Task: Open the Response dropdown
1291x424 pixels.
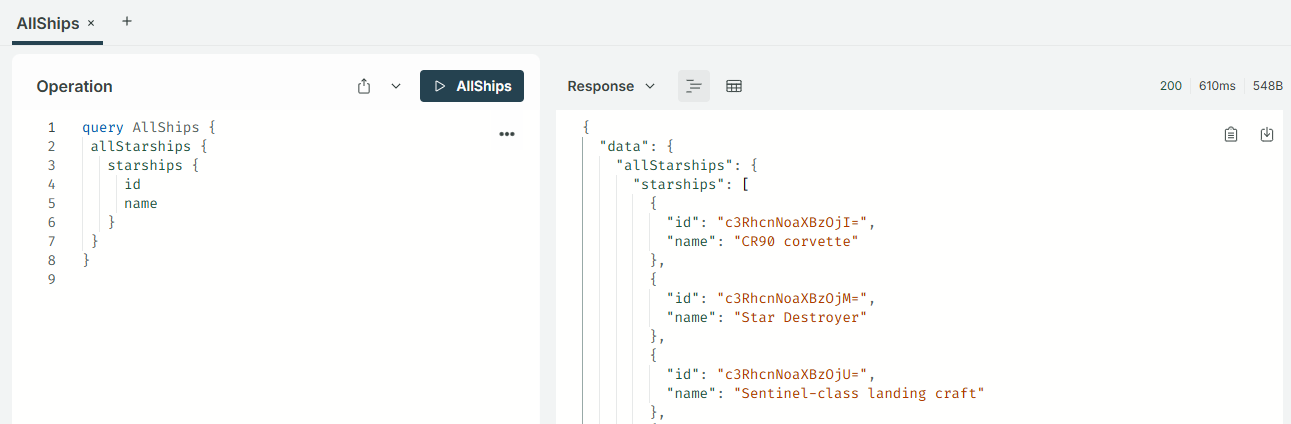Action: [x=611, y=86]
